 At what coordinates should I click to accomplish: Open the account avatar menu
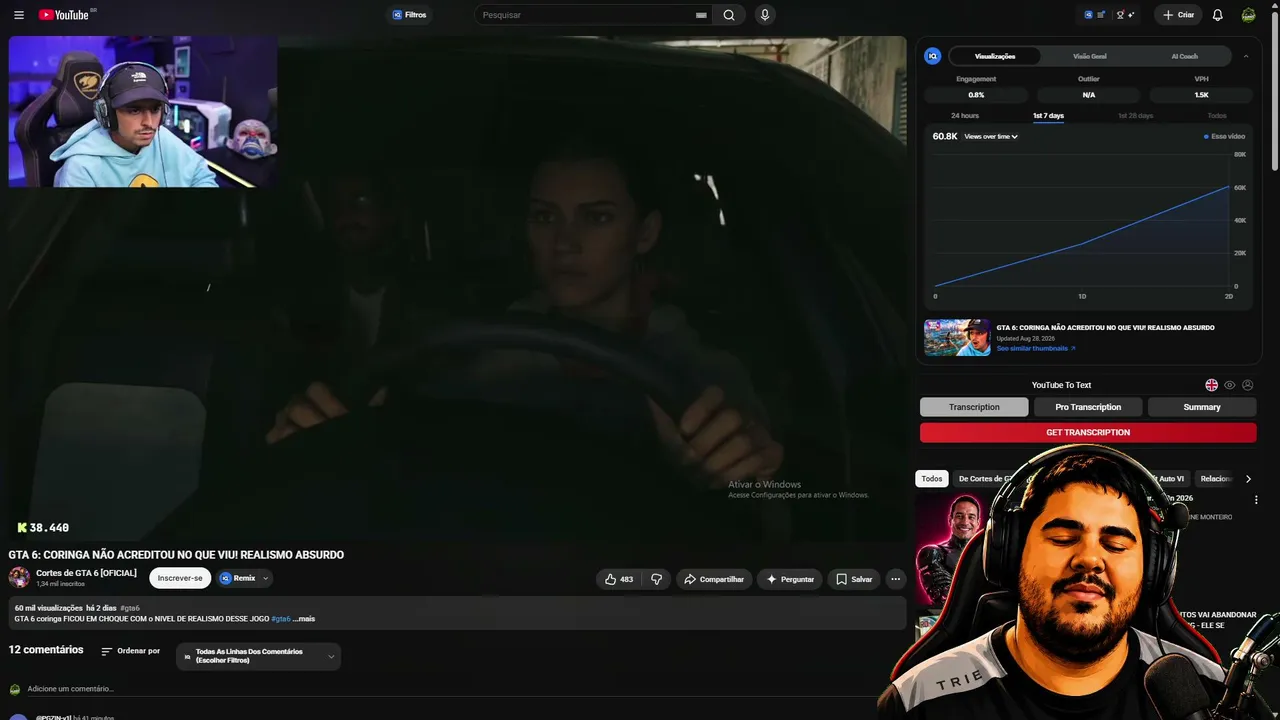coord(1248,15)
